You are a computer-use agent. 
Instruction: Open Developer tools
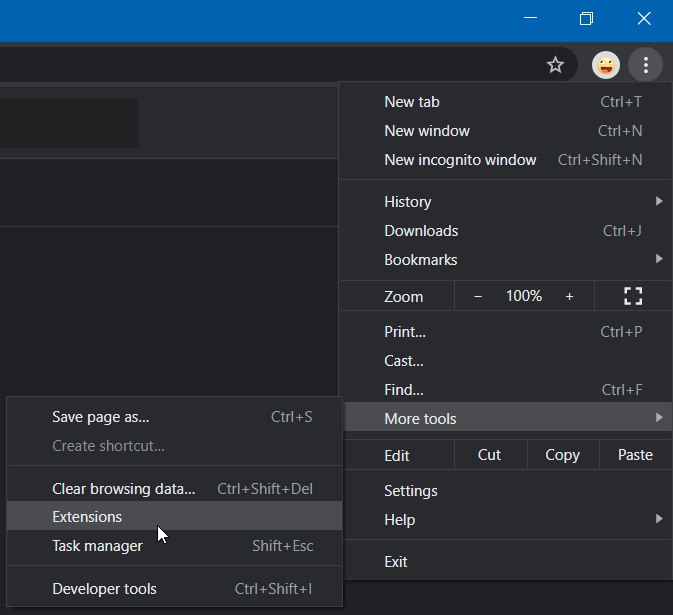(x=104, y=589)
